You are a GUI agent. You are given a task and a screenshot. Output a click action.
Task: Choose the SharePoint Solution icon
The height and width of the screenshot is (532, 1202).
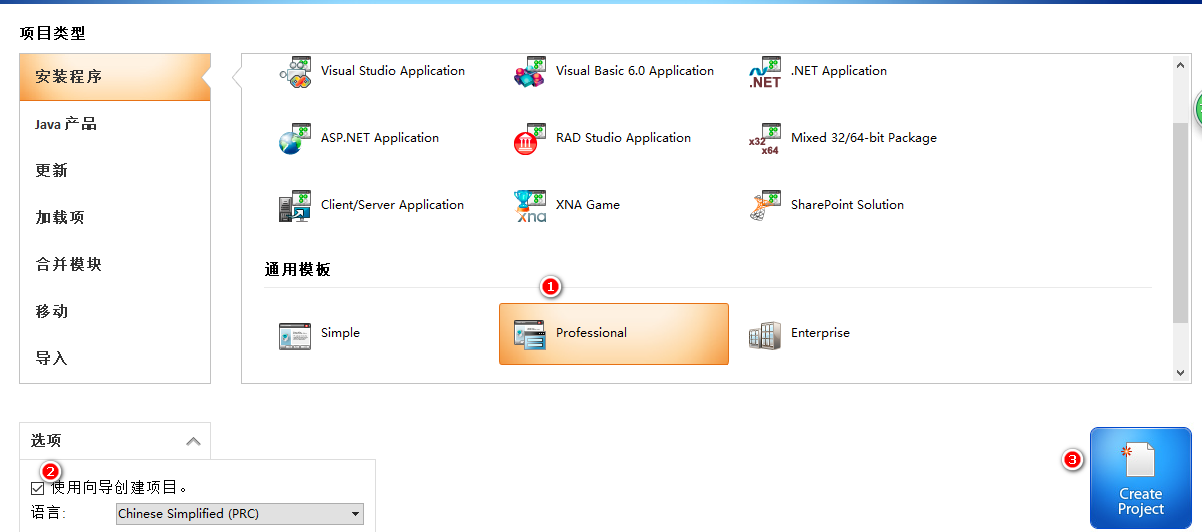(765, 206)
